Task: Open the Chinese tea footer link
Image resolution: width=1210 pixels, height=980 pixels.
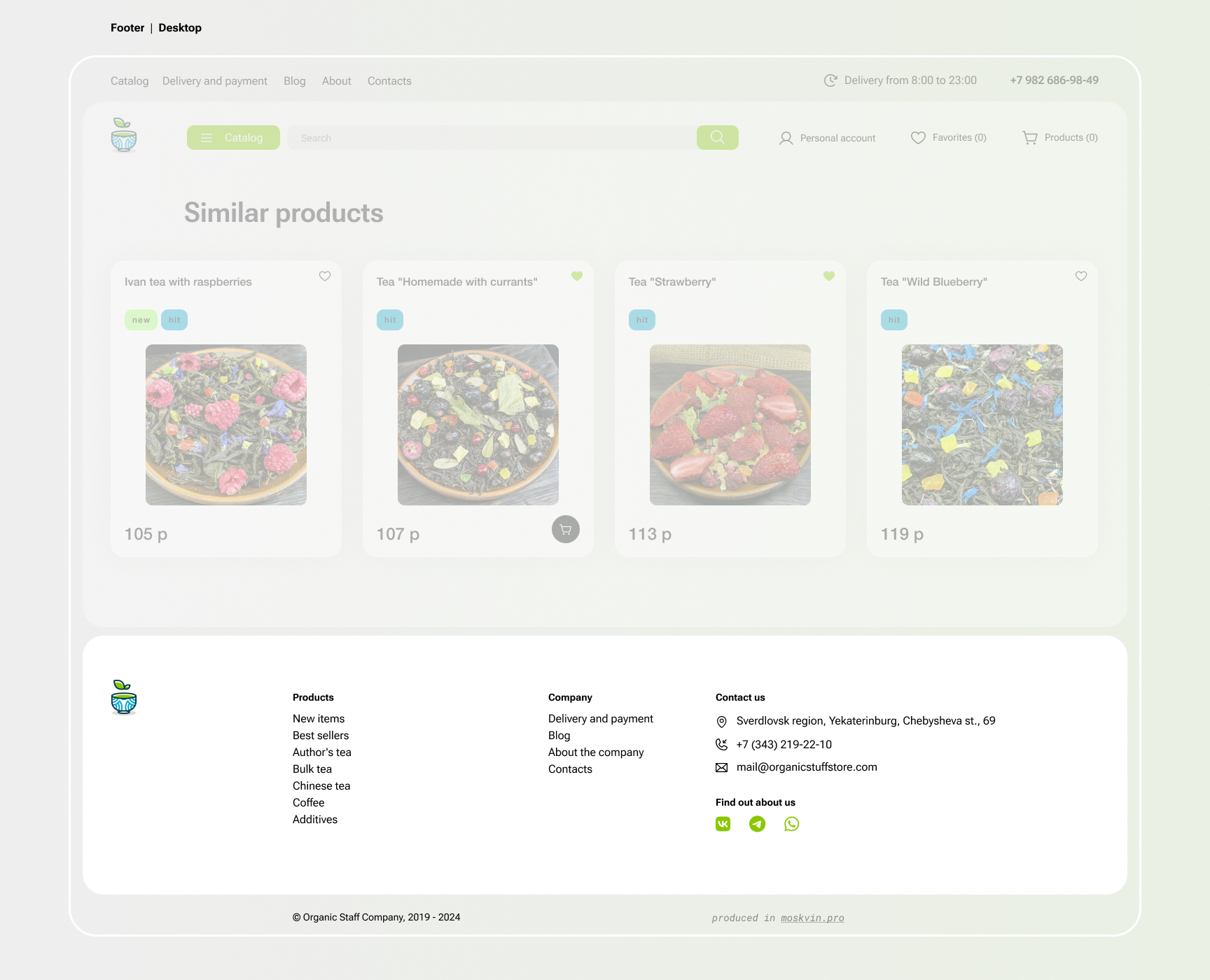Action: click(x=321, y=786)
